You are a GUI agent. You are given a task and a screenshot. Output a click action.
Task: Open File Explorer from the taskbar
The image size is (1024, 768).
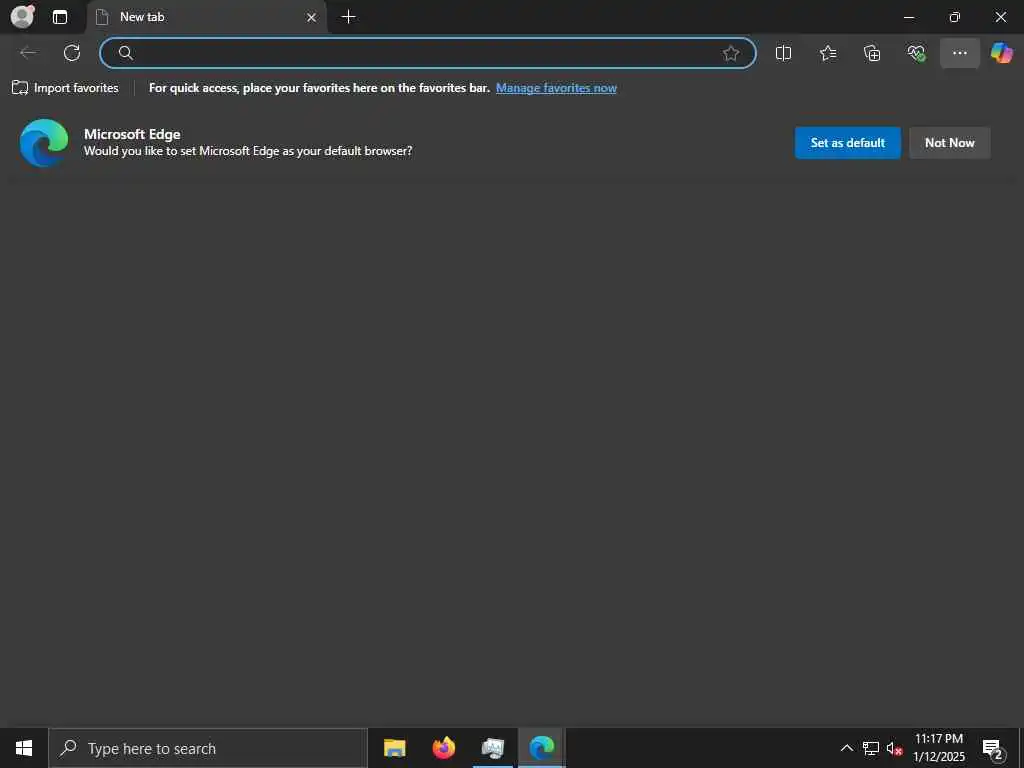coord(394,748)
